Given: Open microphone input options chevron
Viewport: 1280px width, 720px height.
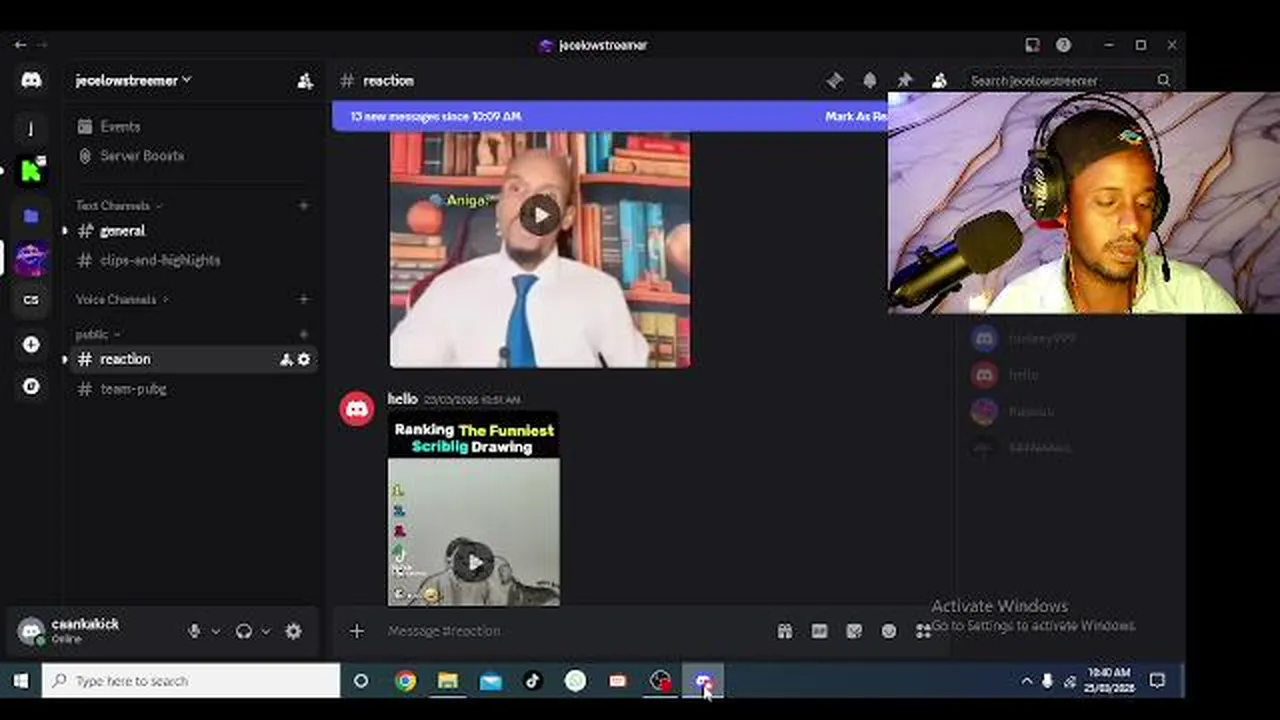Looking at the screenshot, I should coord(215,631).
